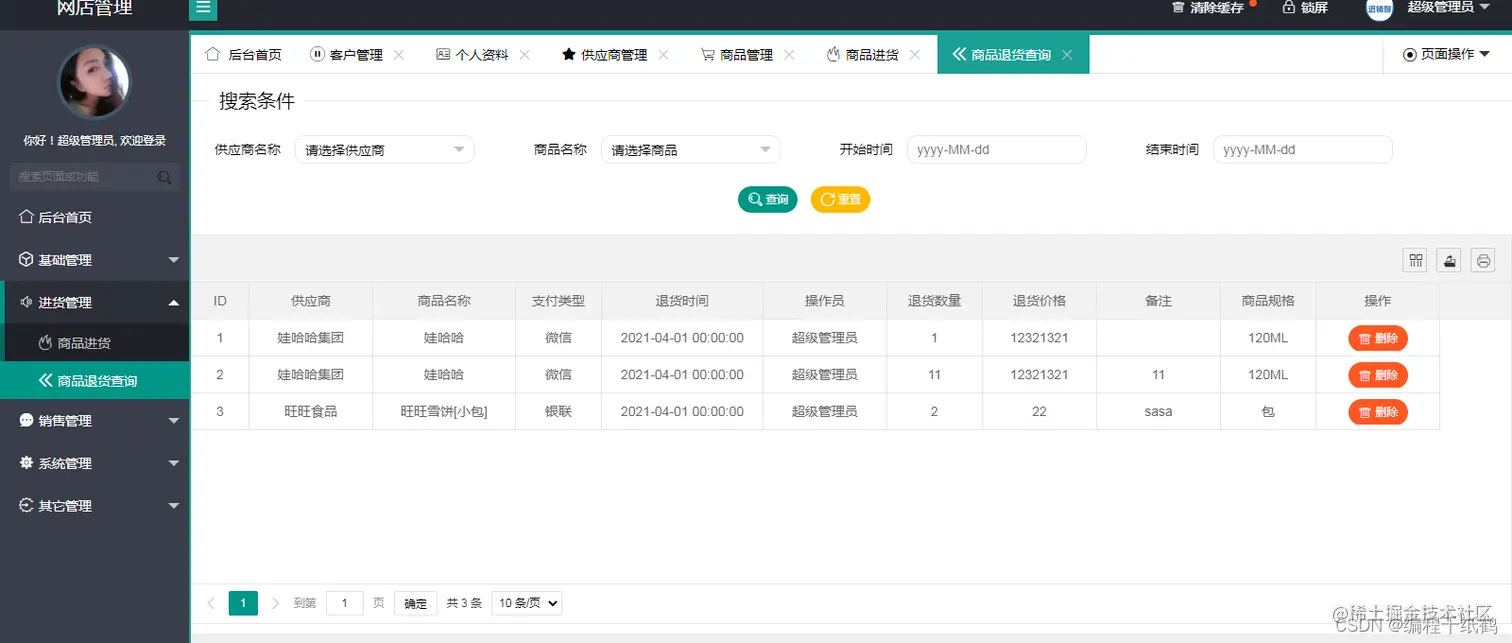Click the next page arrow
Viewport: 1512px width, 643px height.
coord(276,603)
